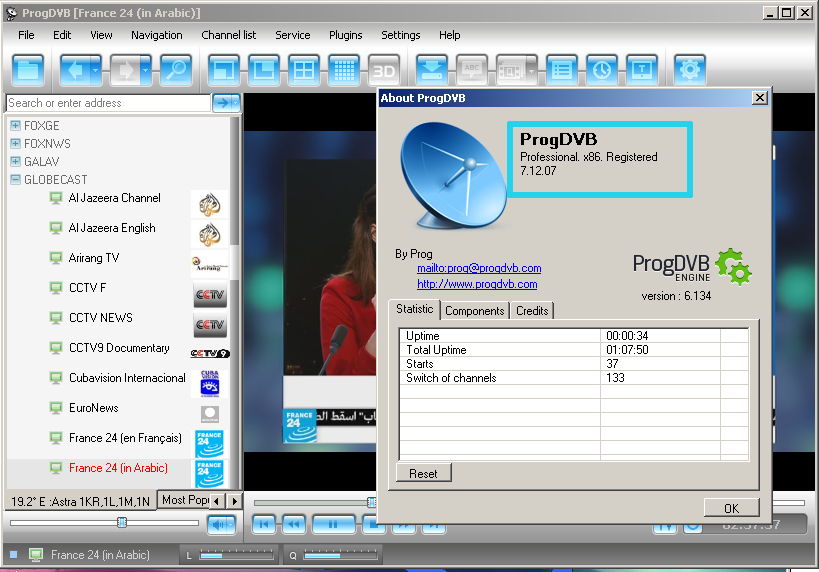Select the EuroNews channel
819x572 pixels.
[94, 408]
